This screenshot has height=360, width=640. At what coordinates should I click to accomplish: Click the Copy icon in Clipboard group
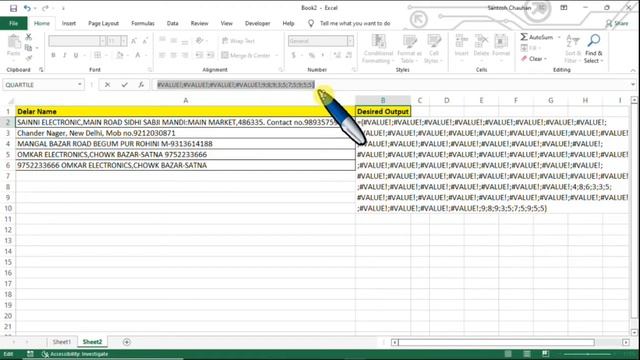pyautogui.click(x=28, y=48)
